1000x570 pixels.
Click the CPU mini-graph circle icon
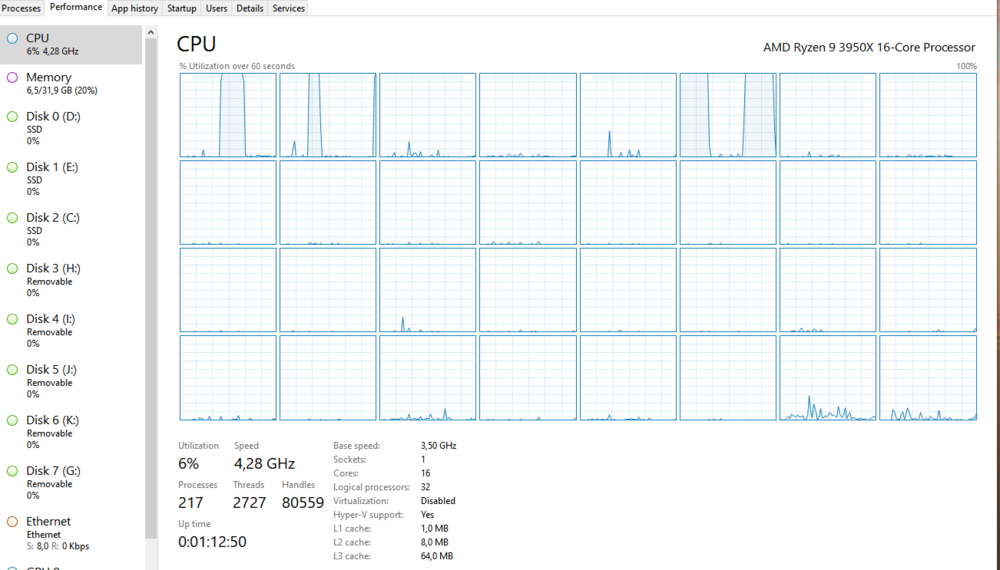(12, 38)
